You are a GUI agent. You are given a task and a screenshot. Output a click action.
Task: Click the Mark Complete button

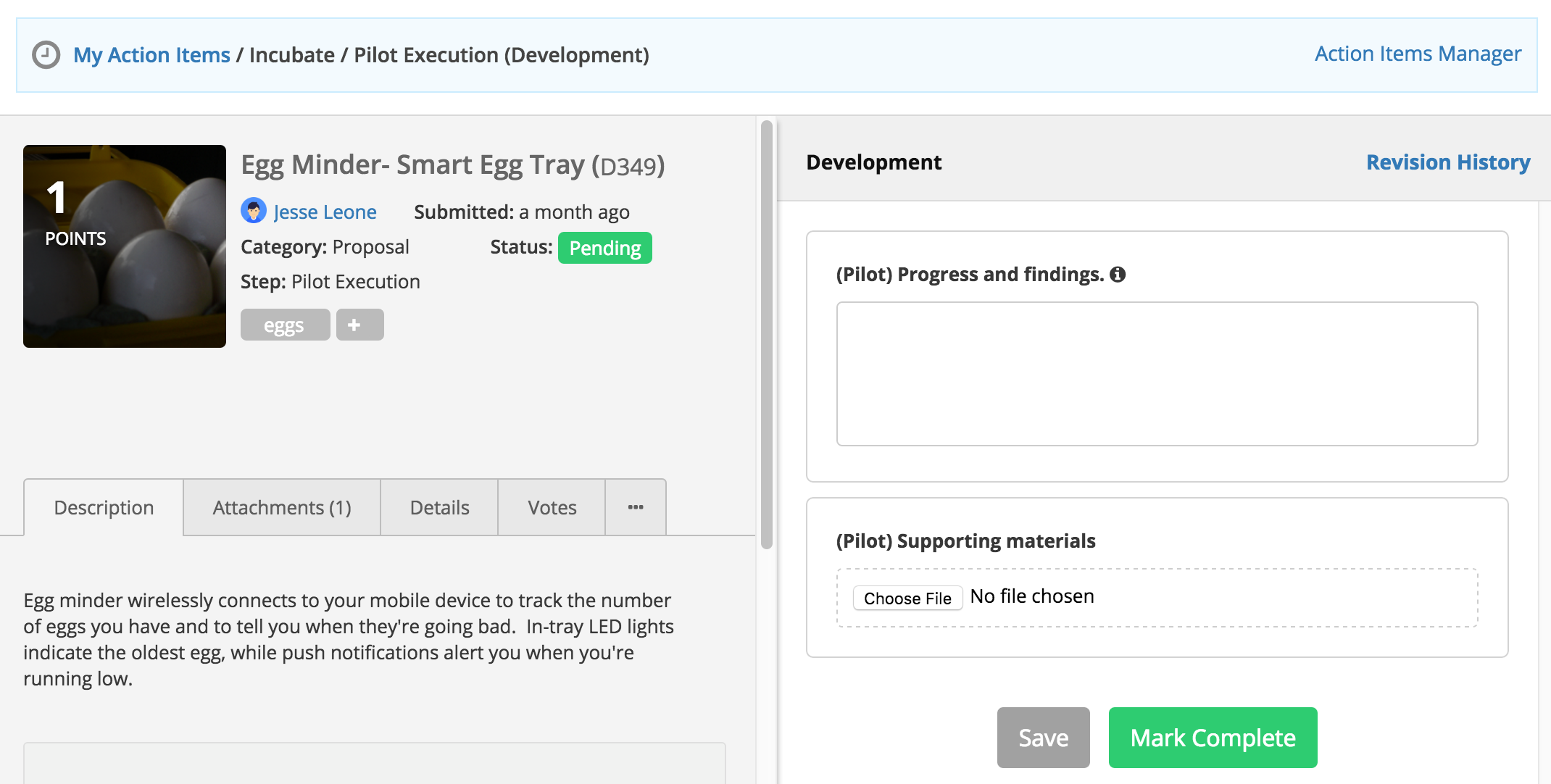point(1213,738)
